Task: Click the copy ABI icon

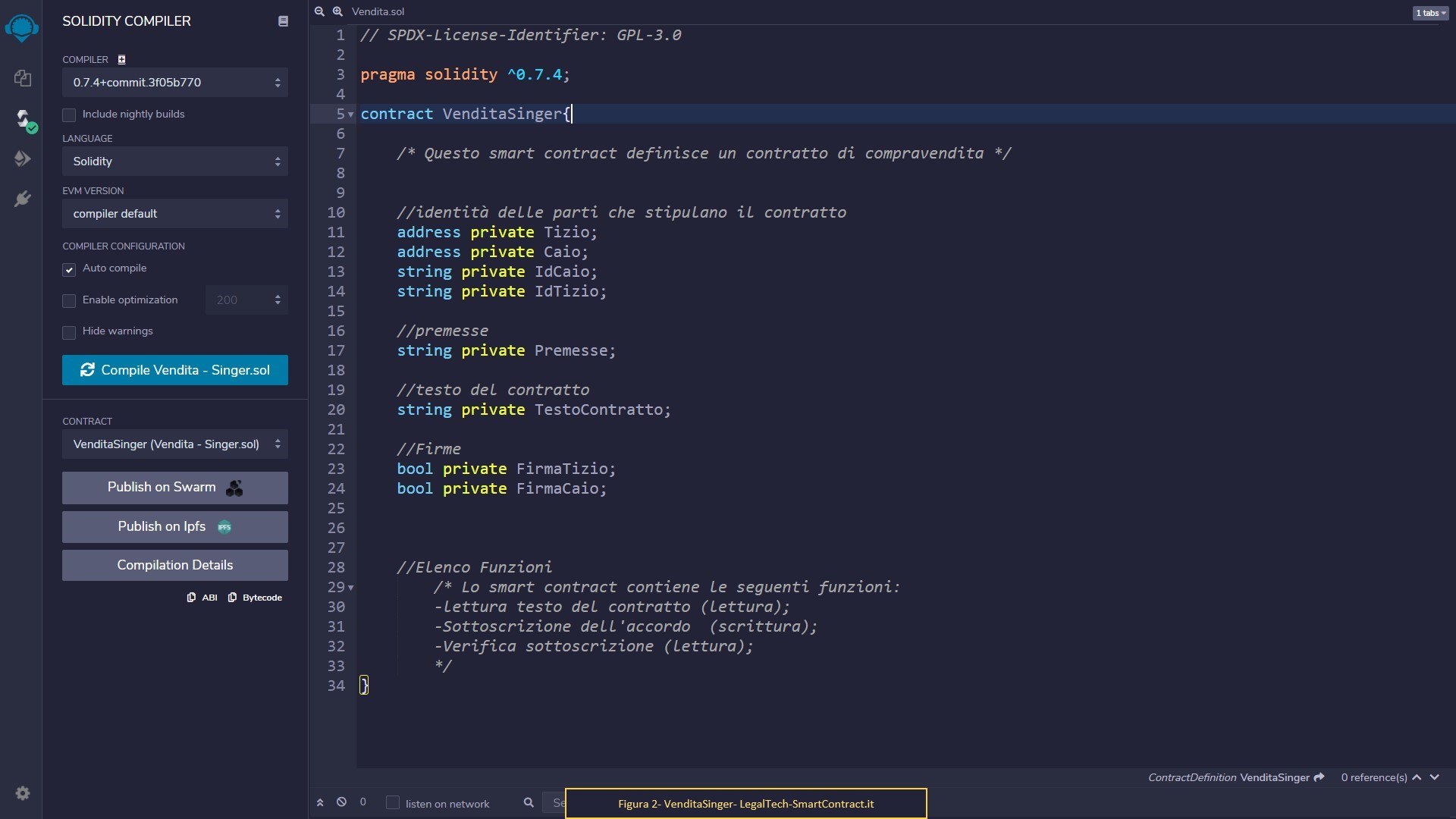Action: click(191, 598)
